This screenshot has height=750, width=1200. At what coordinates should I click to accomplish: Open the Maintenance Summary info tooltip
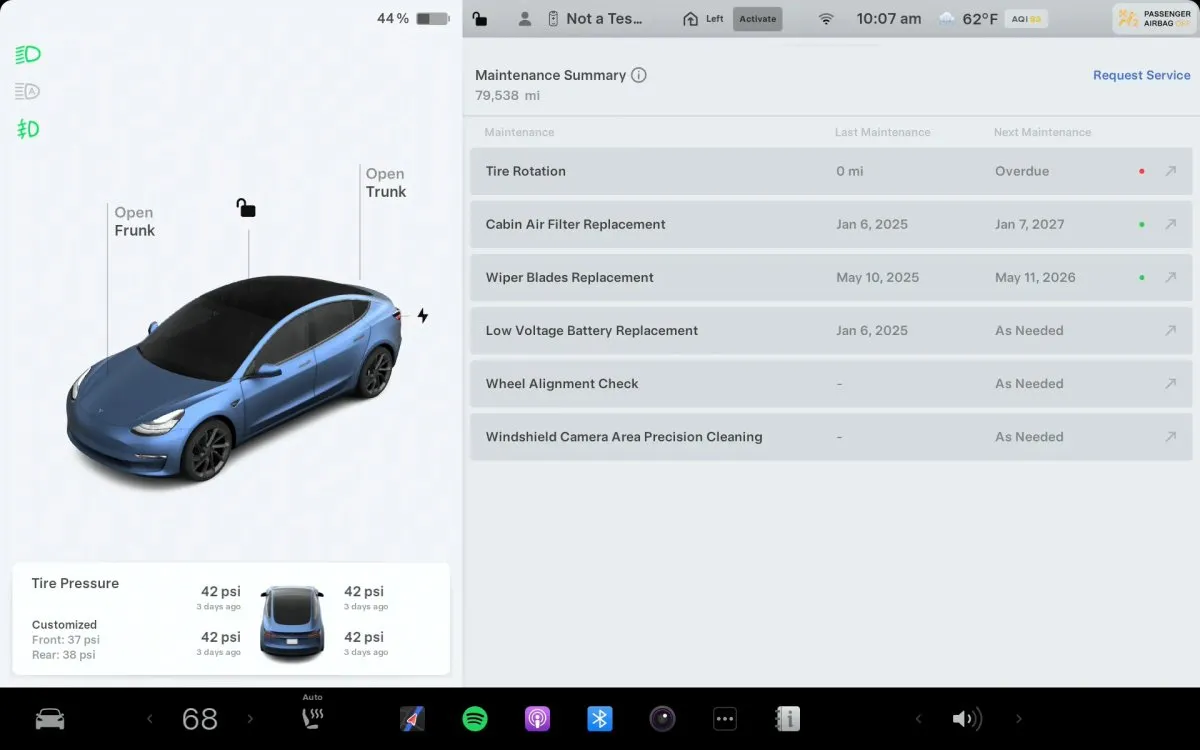[641, 74]
